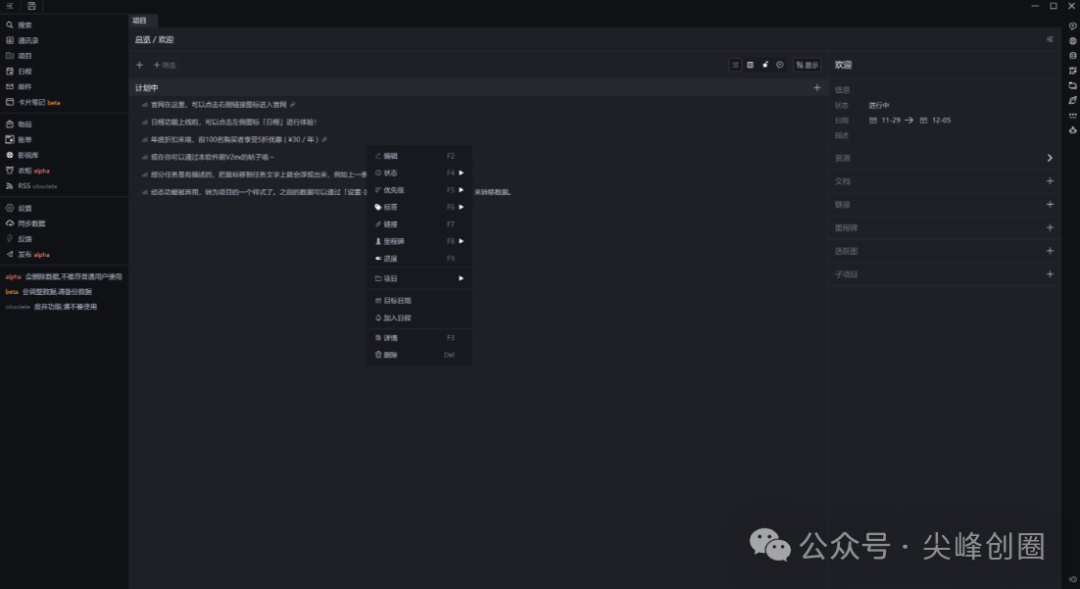Screen dimensions: 1080x589
Task: Click the save icon in the title bar
Action: pyautogui.click(x=32, y=6)
